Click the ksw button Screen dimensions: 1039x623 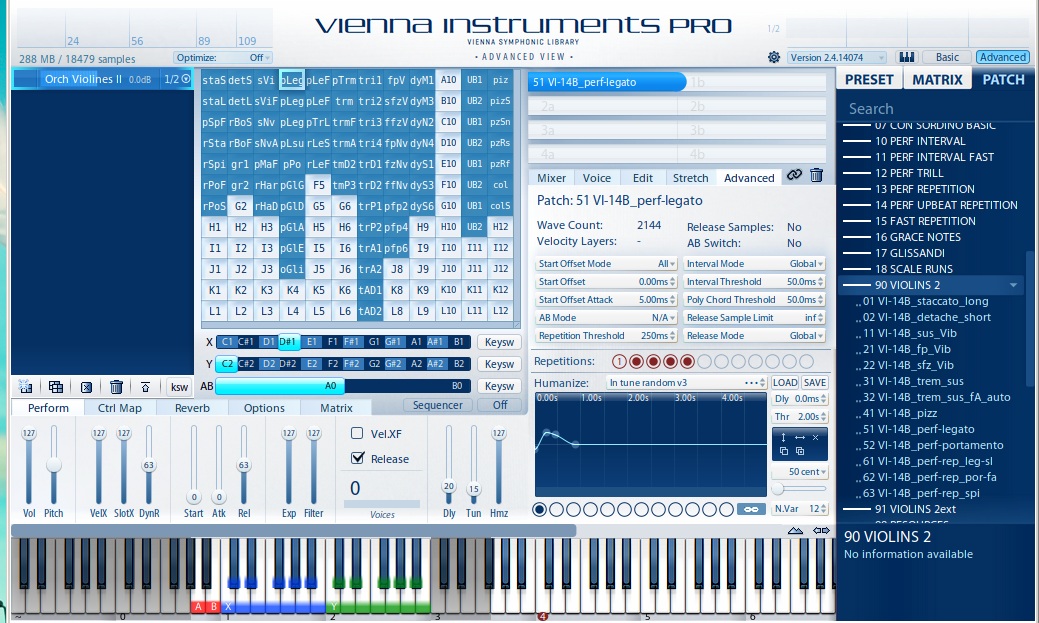click(179, 387)
